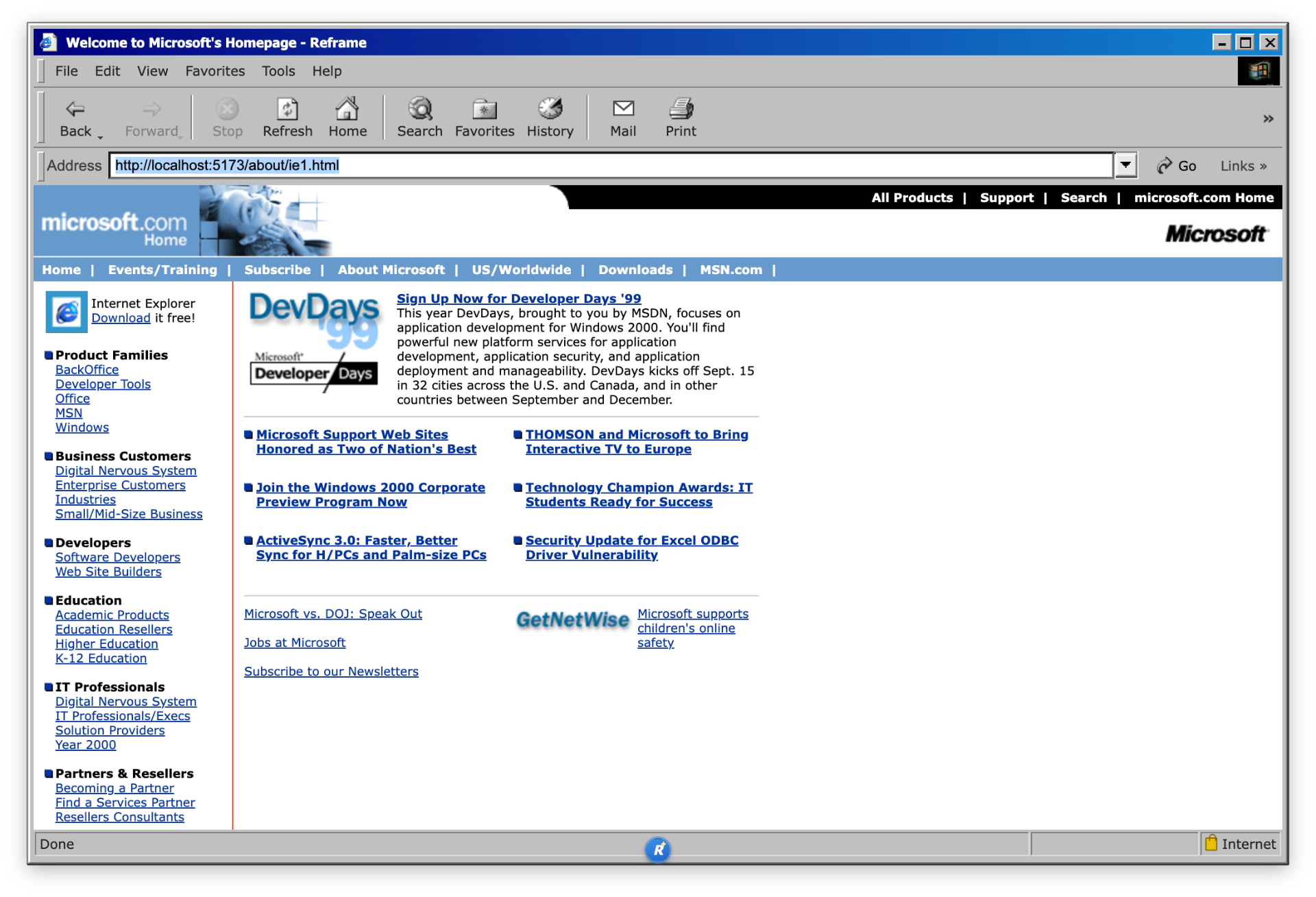This screenshot has height=897, width=1316.
Task: Open the Year 2000 link
Action: tap(86, 745)
